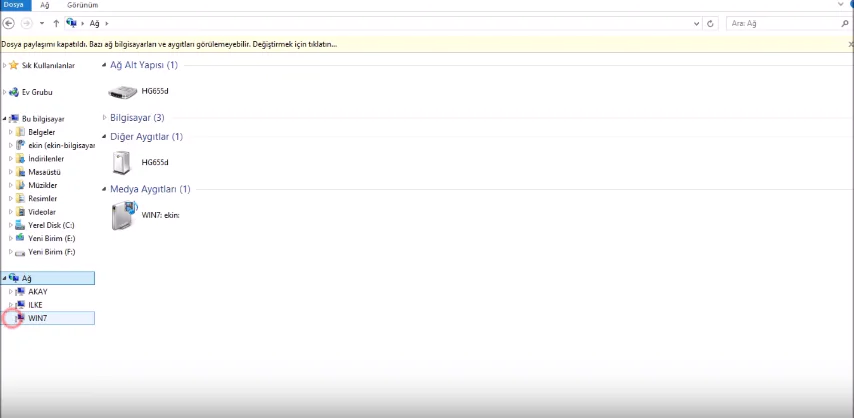
Task: Click the ILKE computer icon
Action: (x=20, y=305)
